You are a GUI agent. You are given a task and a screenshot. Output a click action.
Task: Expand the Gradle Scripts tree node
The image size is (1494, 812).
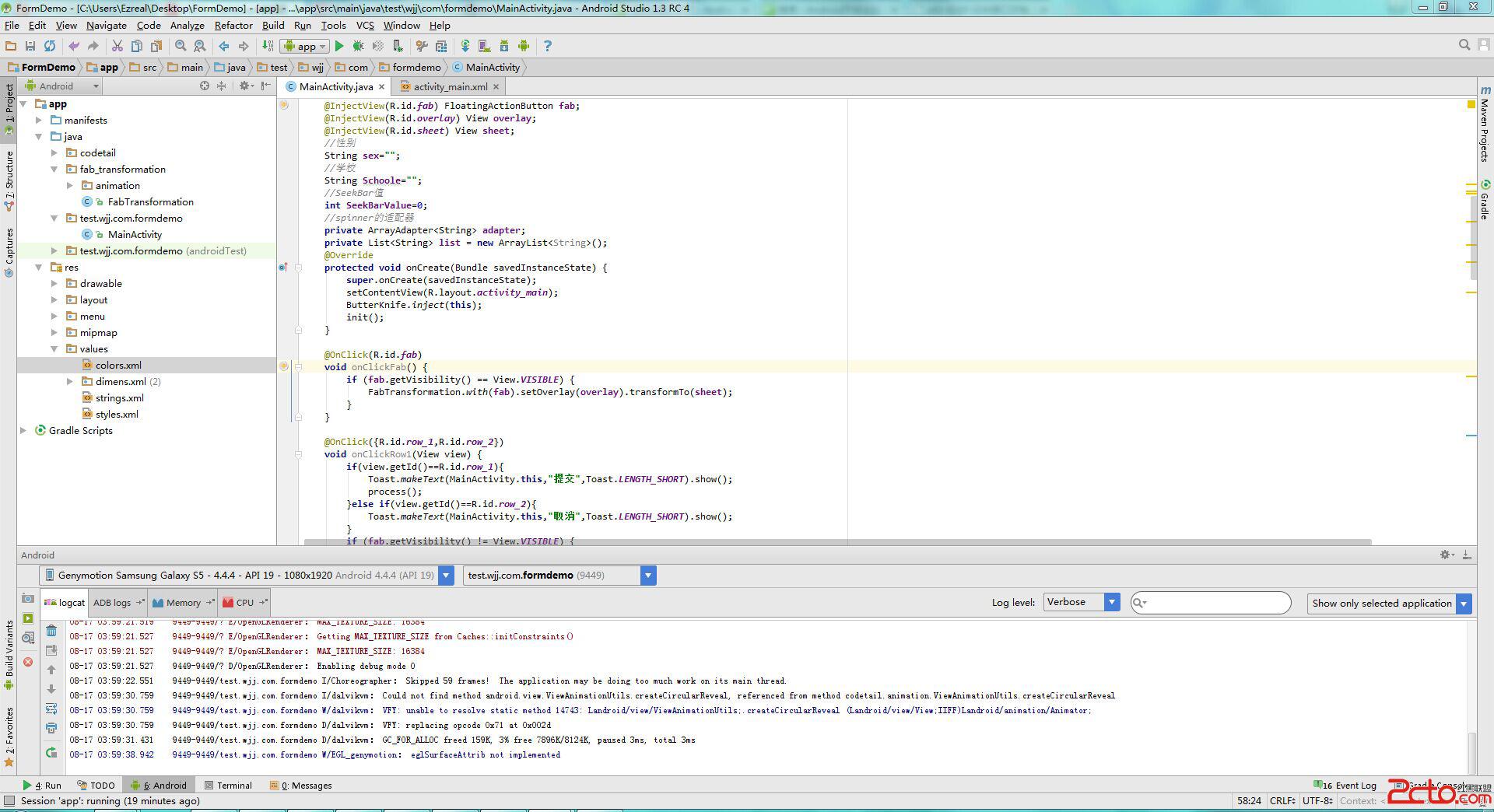[23, 431]
